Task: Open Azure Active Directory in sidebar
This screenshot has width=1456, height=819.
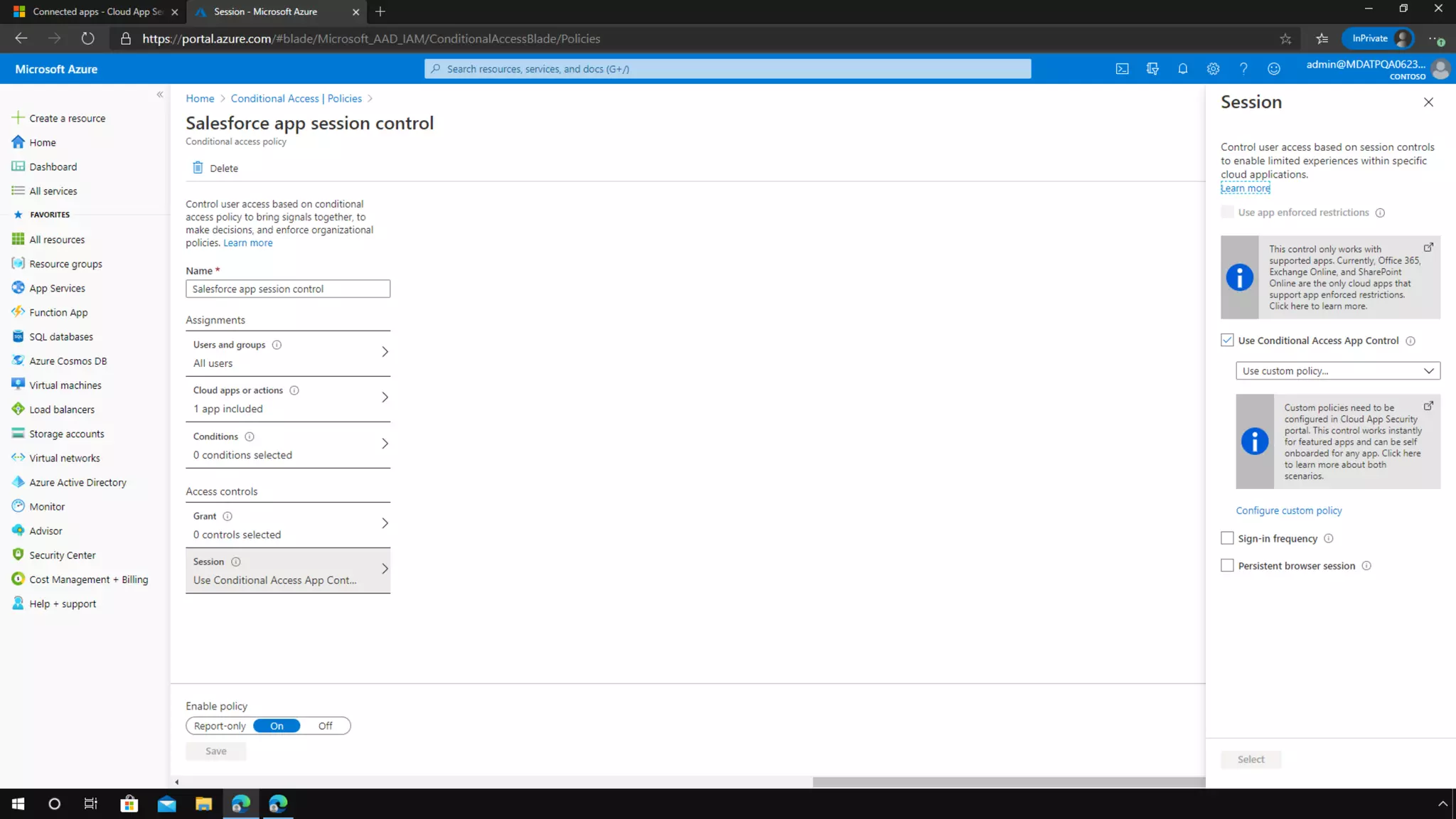Action: click(77, 482)
